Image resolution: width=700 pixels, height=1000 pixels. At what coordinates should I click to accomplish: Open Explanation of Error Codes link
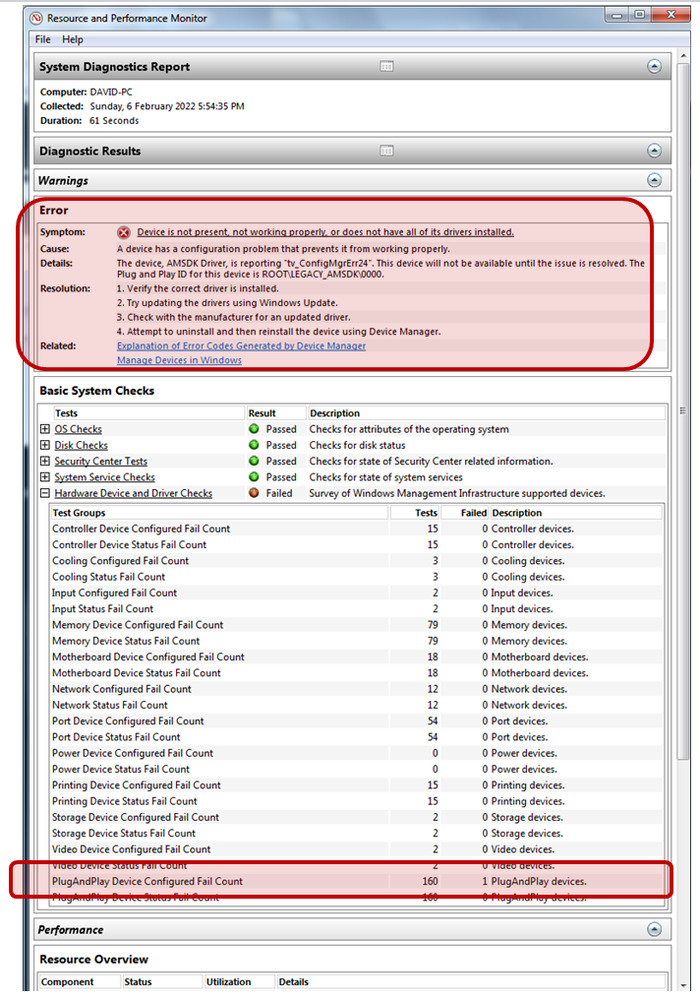(x=241, y=346)
